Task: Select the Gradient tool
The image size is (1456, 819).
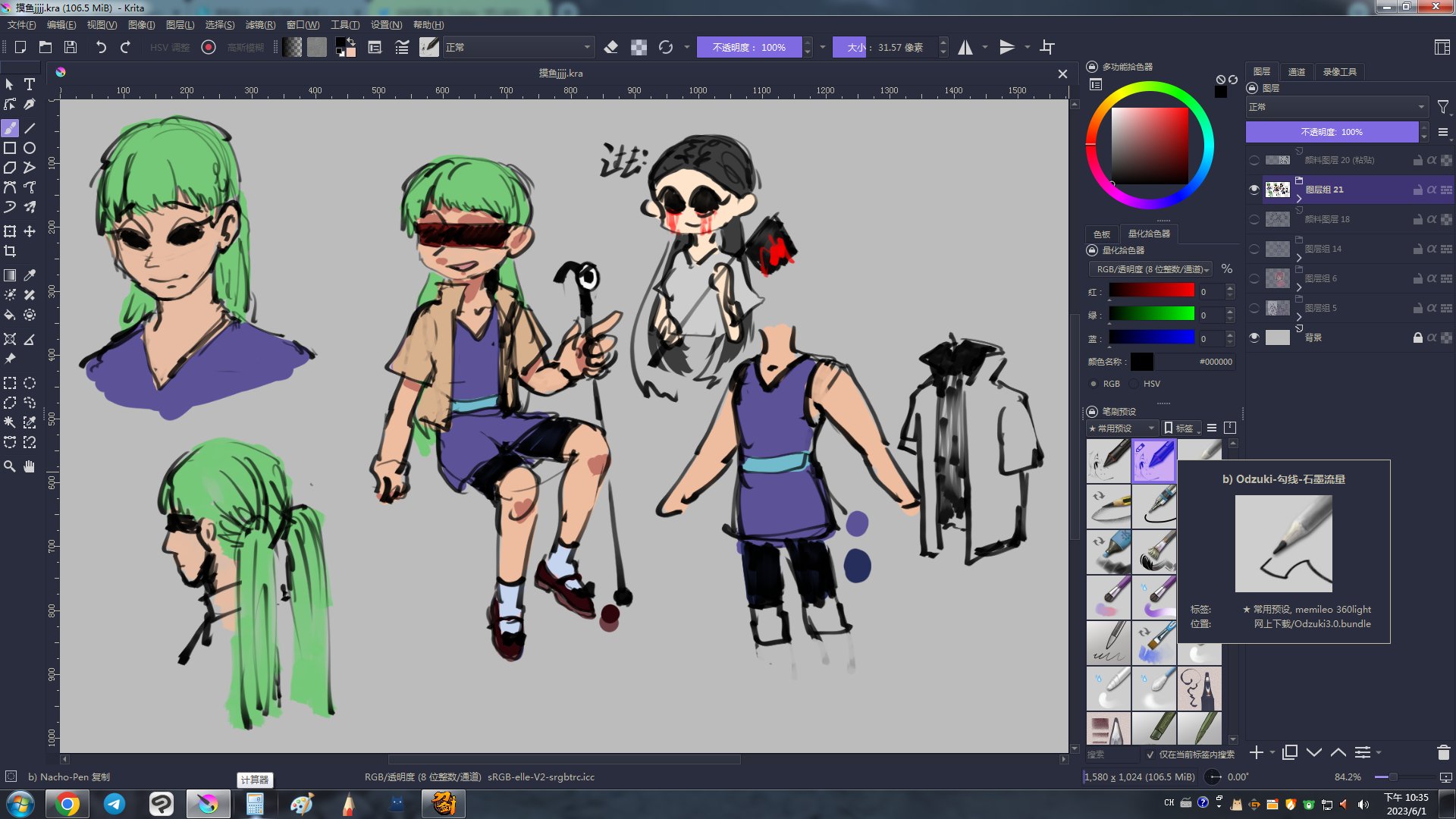Action: [10, 275]
